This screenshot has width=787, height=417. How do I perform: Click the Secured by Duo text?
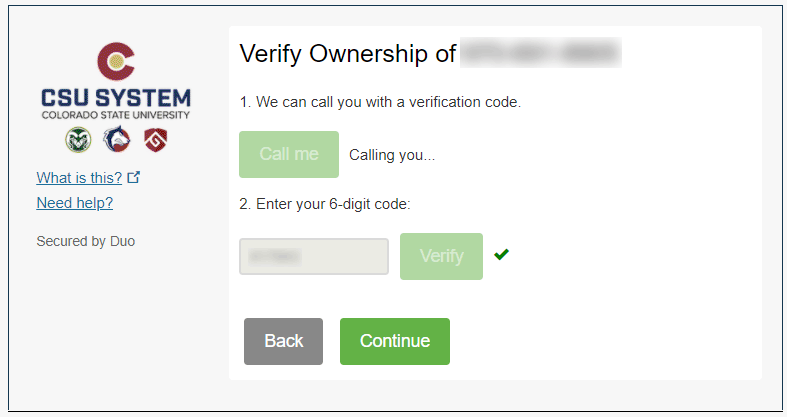tap(85, 241)
